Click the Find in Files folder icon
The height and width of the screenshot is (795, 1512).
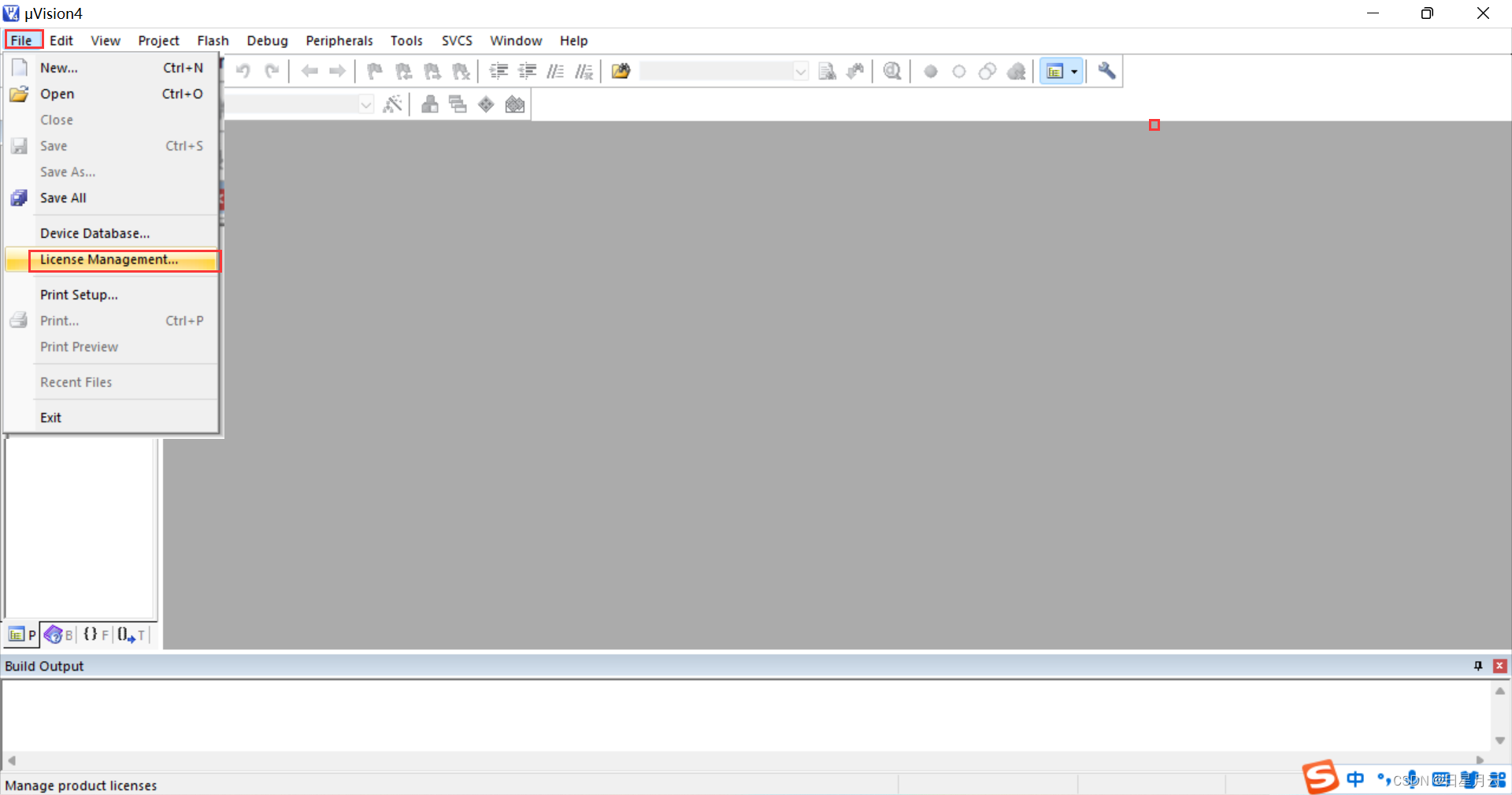click(621, 71)
